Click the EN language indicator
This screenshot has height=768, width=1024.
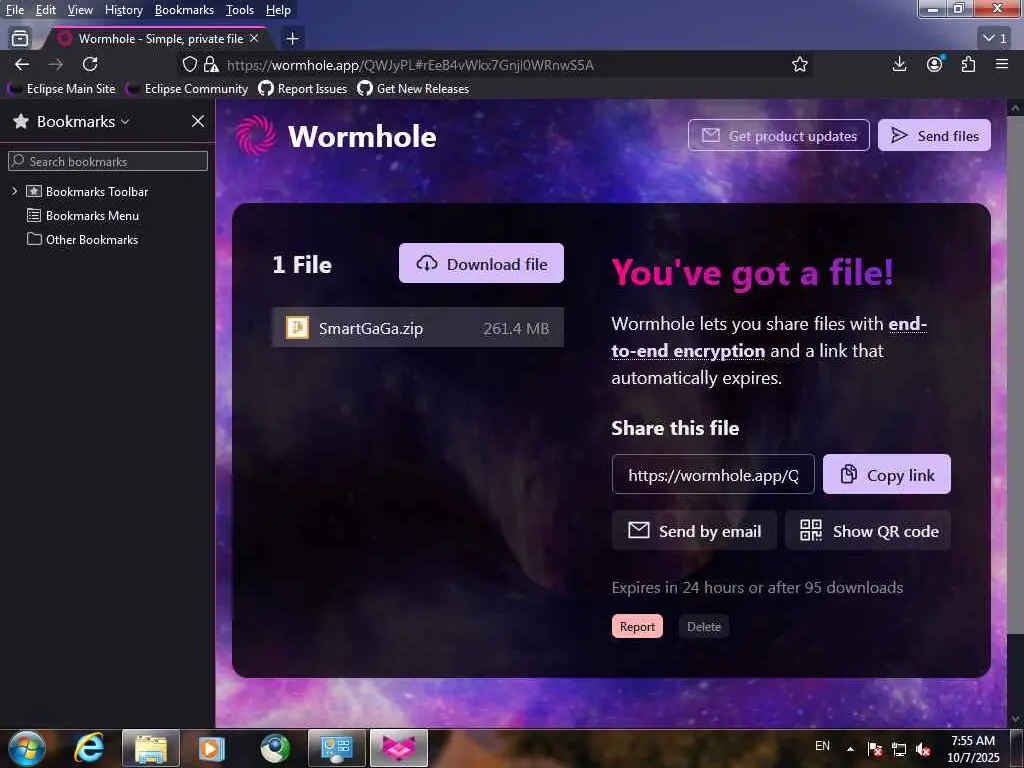(x=822, y=746)
